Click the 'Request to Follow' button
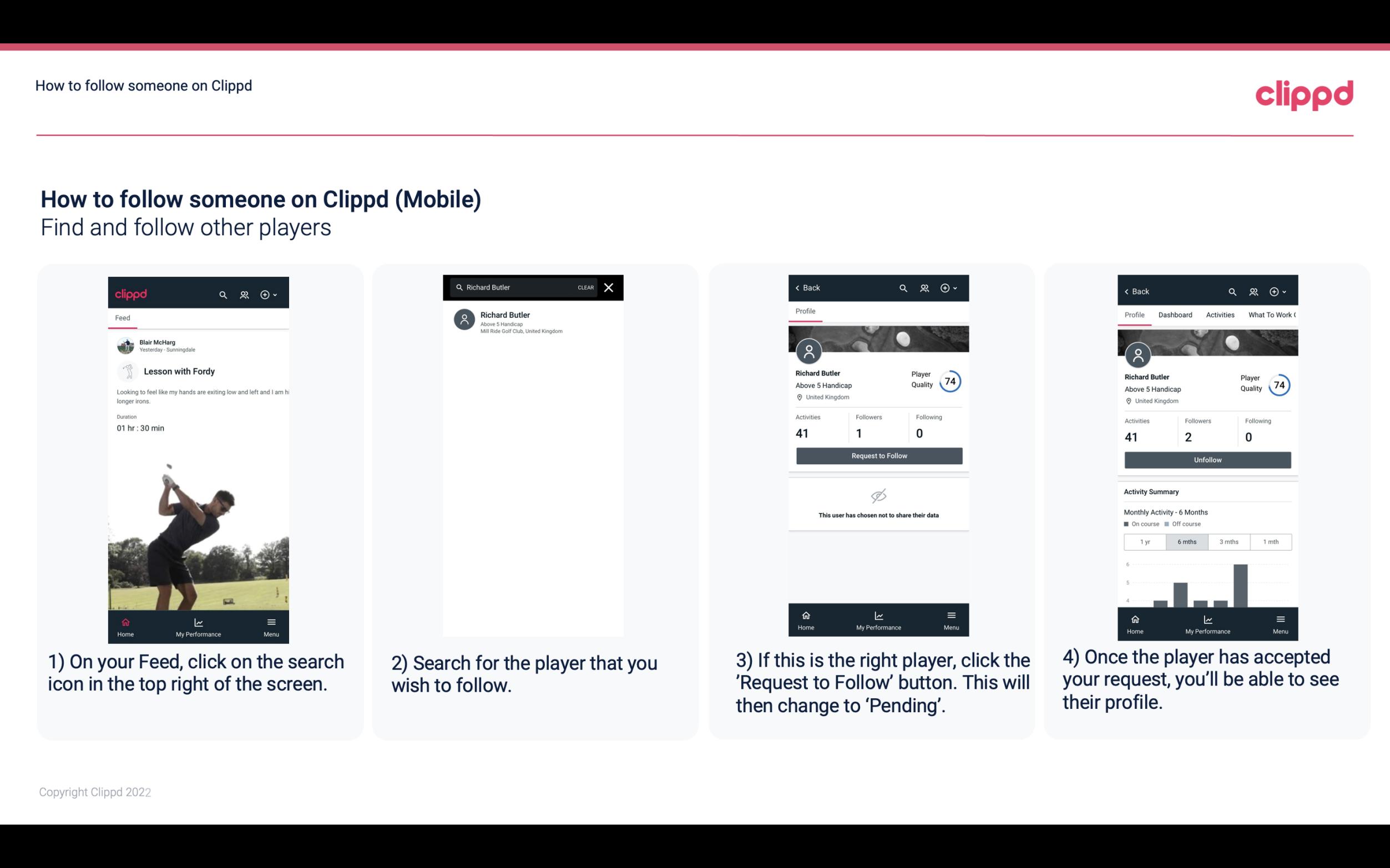This screenshot has height=868, width=1390. click(x=878, y=456)
